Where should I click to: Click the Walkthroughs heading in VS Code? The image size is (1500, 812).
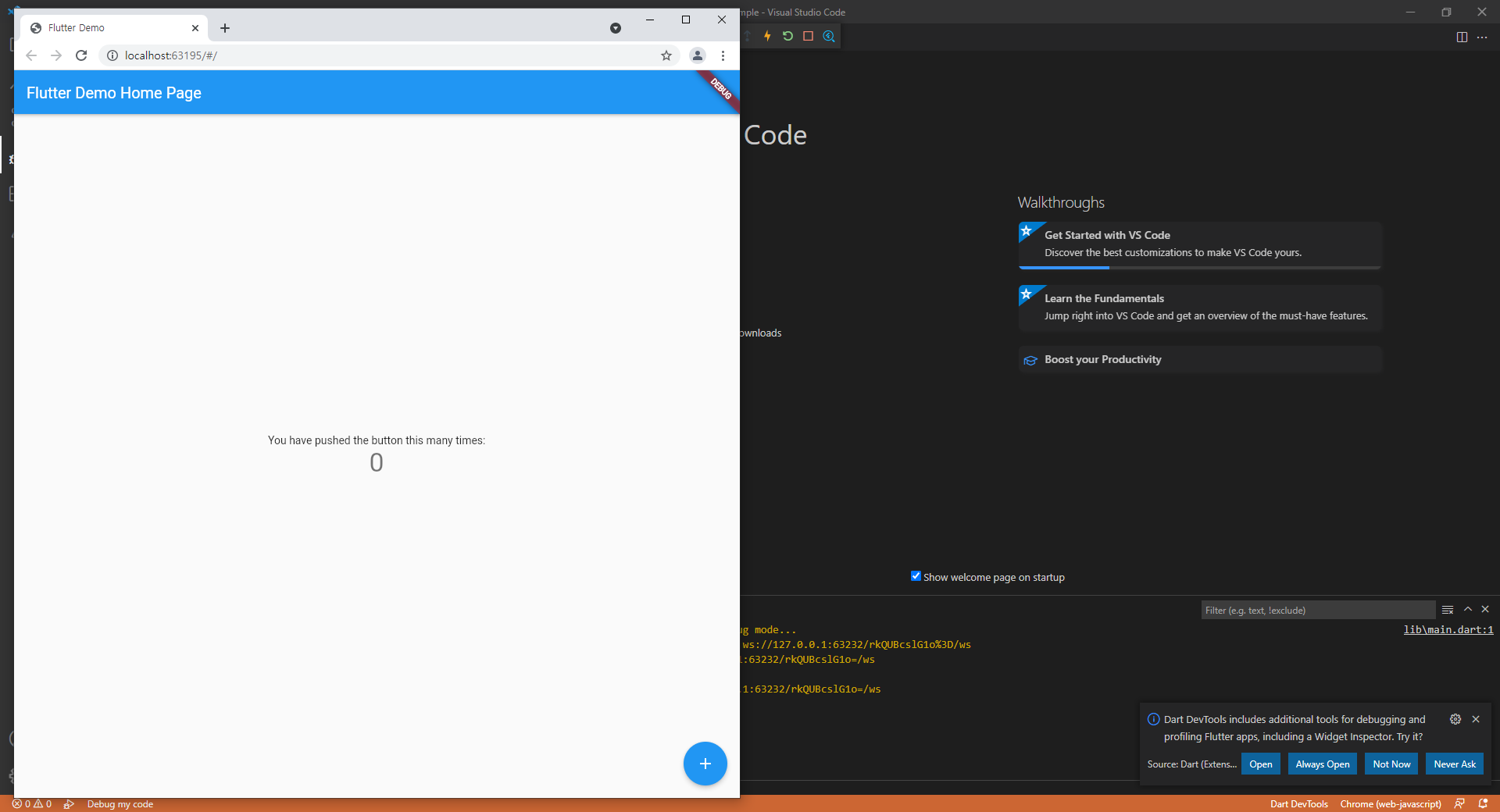pos(1061,203)
